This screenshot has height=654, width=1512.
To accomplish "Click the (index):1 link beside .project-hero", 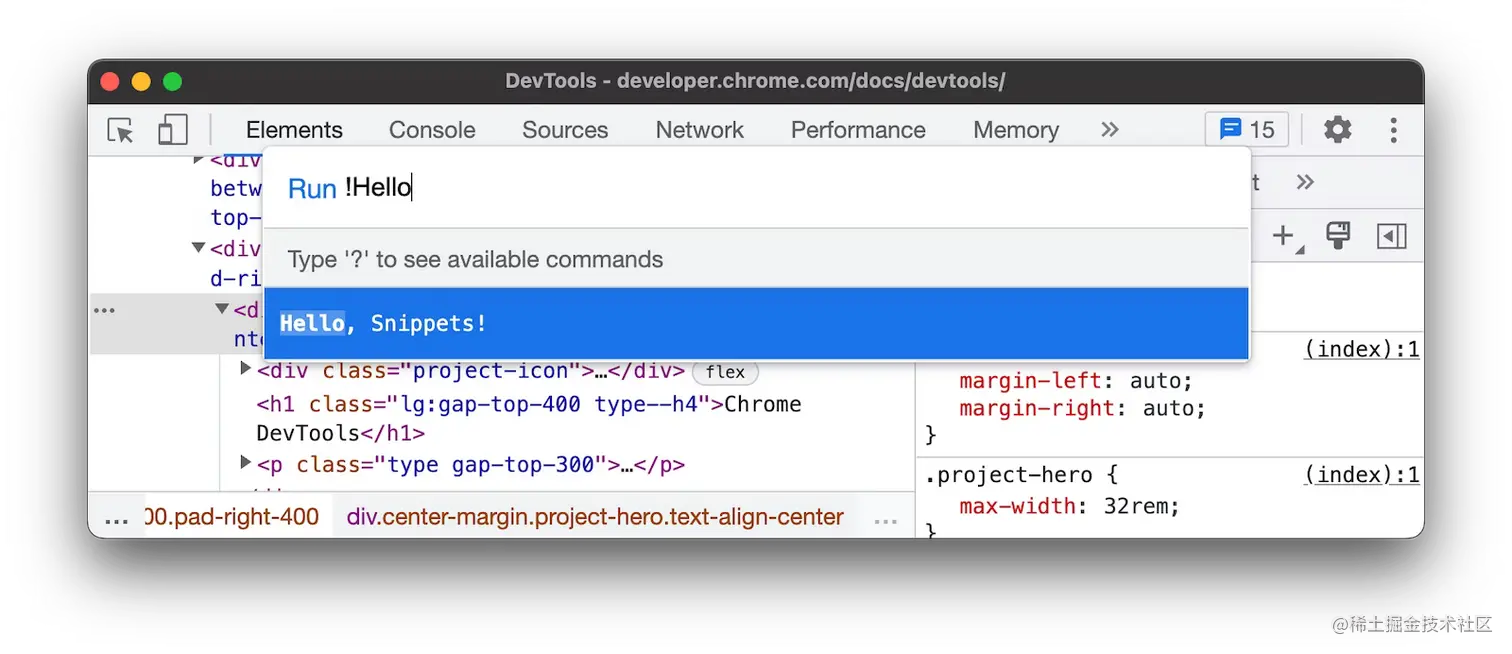I will tap(1361, 475).
